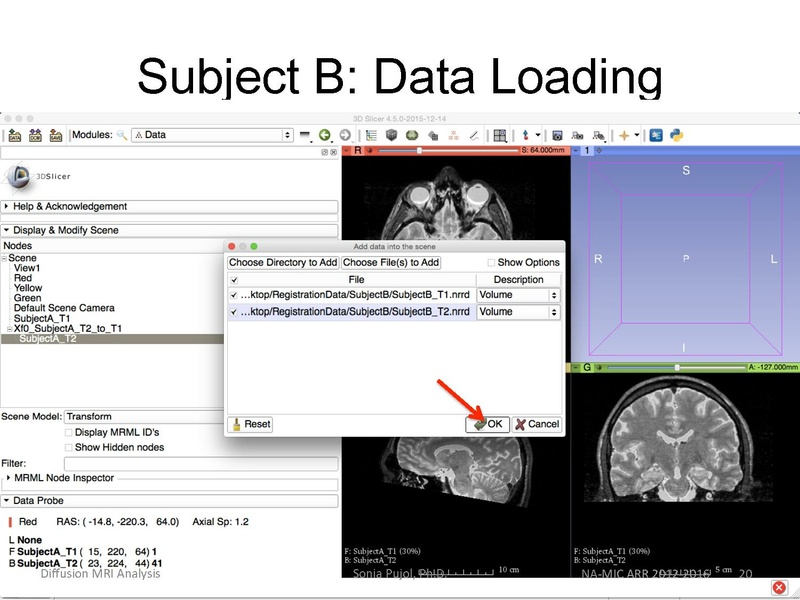
Task: Uncheck the SubjectB_T1.nrrd file entry
Action: (x=233, y=294)
